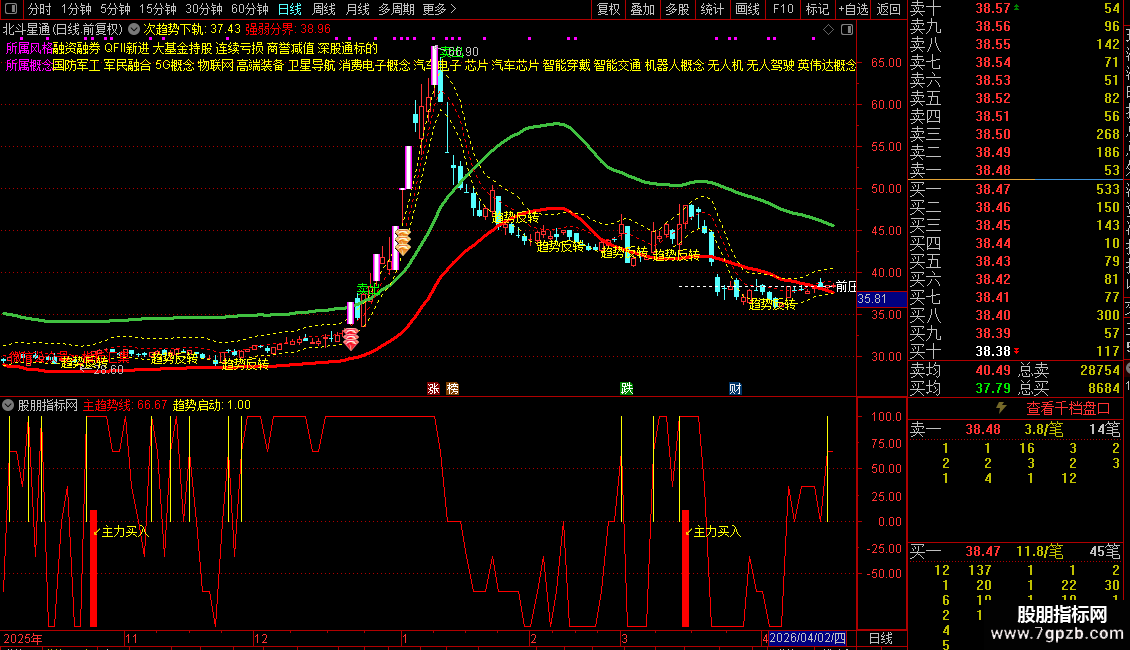Image resolution: width=1130 pixels, height=650 pixels.
Task: Click the 65.00 price axis label
Action: (x=886, y=62)
